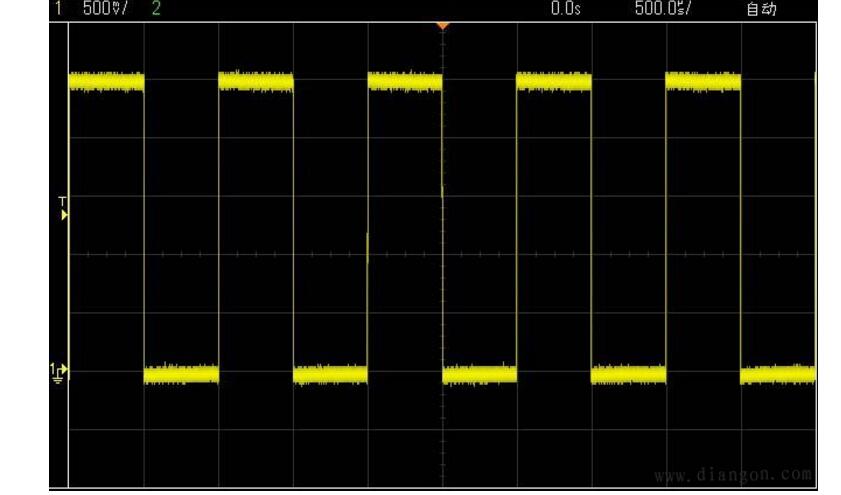The width and height of the screenshot is (841, 495).
Task: Click the fourth low segment of the waveform
Action: pos(628,375)
